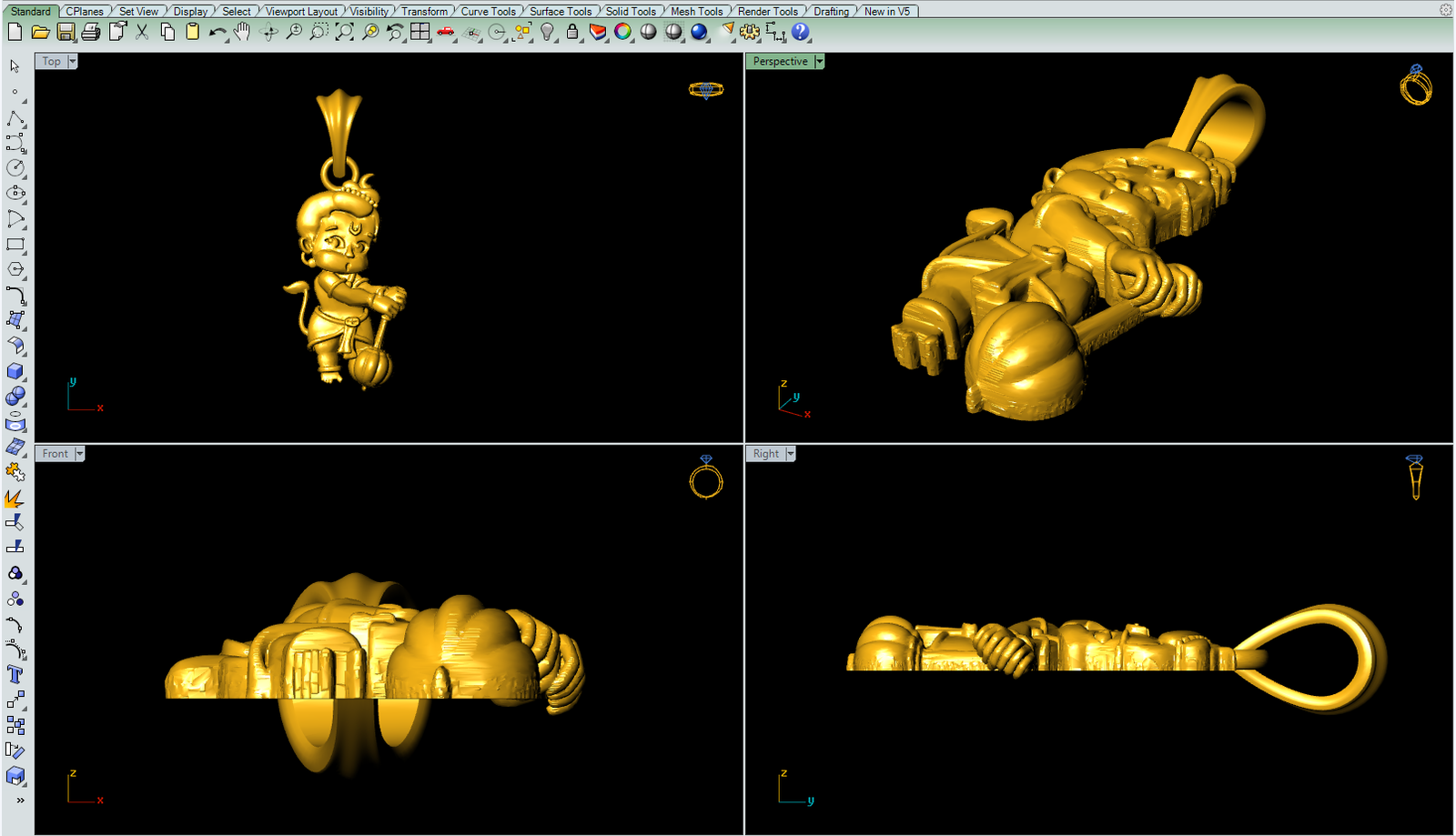Click the Puzzle-piece Join icon
Viewport: 1456px width, 836px height.
click(15, 472)
